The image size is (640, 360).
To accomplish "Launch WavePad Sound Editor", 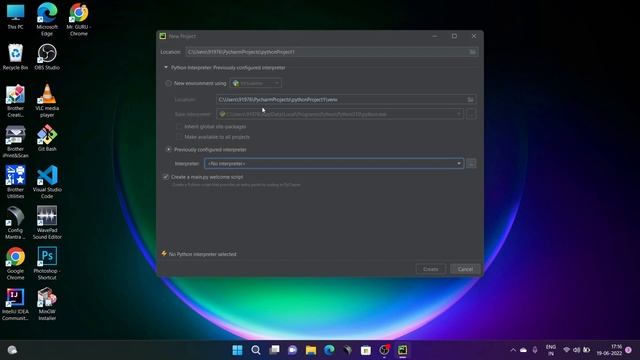I will click(x=47, y=223).
